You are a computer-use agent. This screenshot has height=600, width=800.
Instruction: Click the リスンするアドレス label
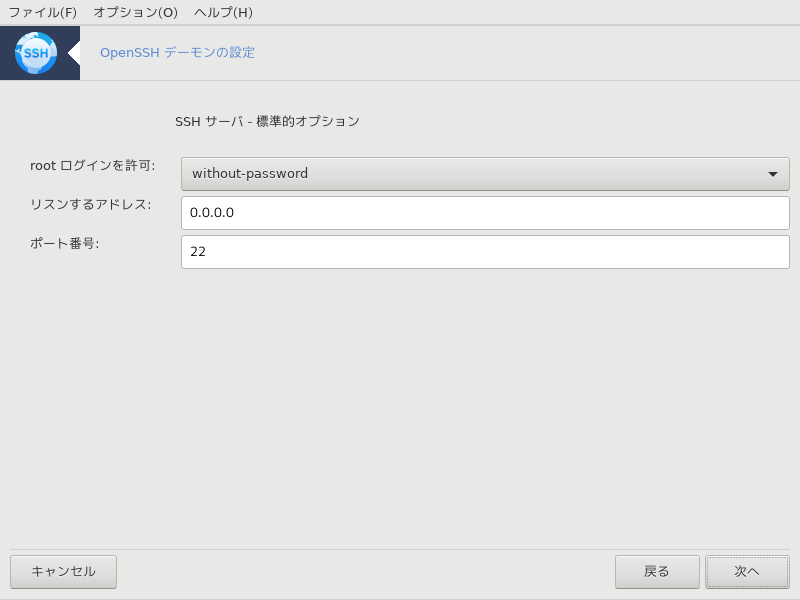(x=90, y=205)
